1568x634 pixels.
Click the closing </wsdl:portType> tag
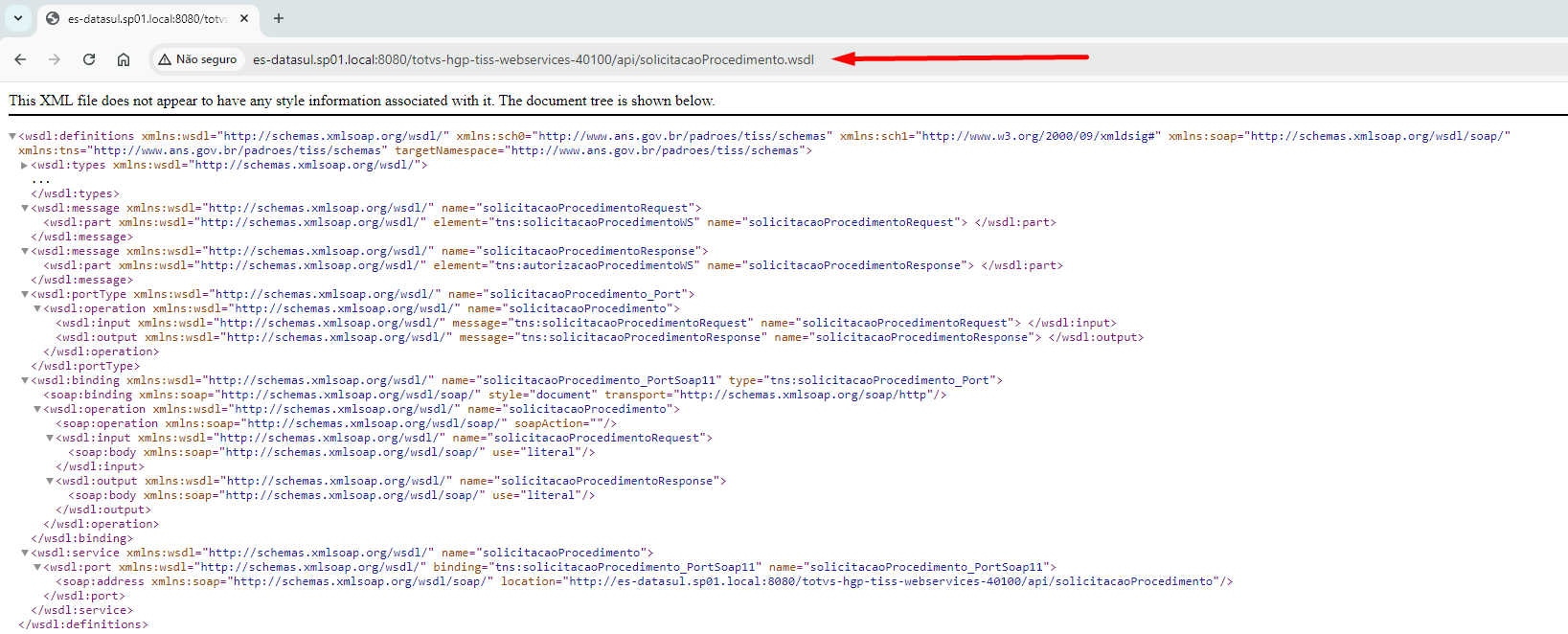point(85,366)
